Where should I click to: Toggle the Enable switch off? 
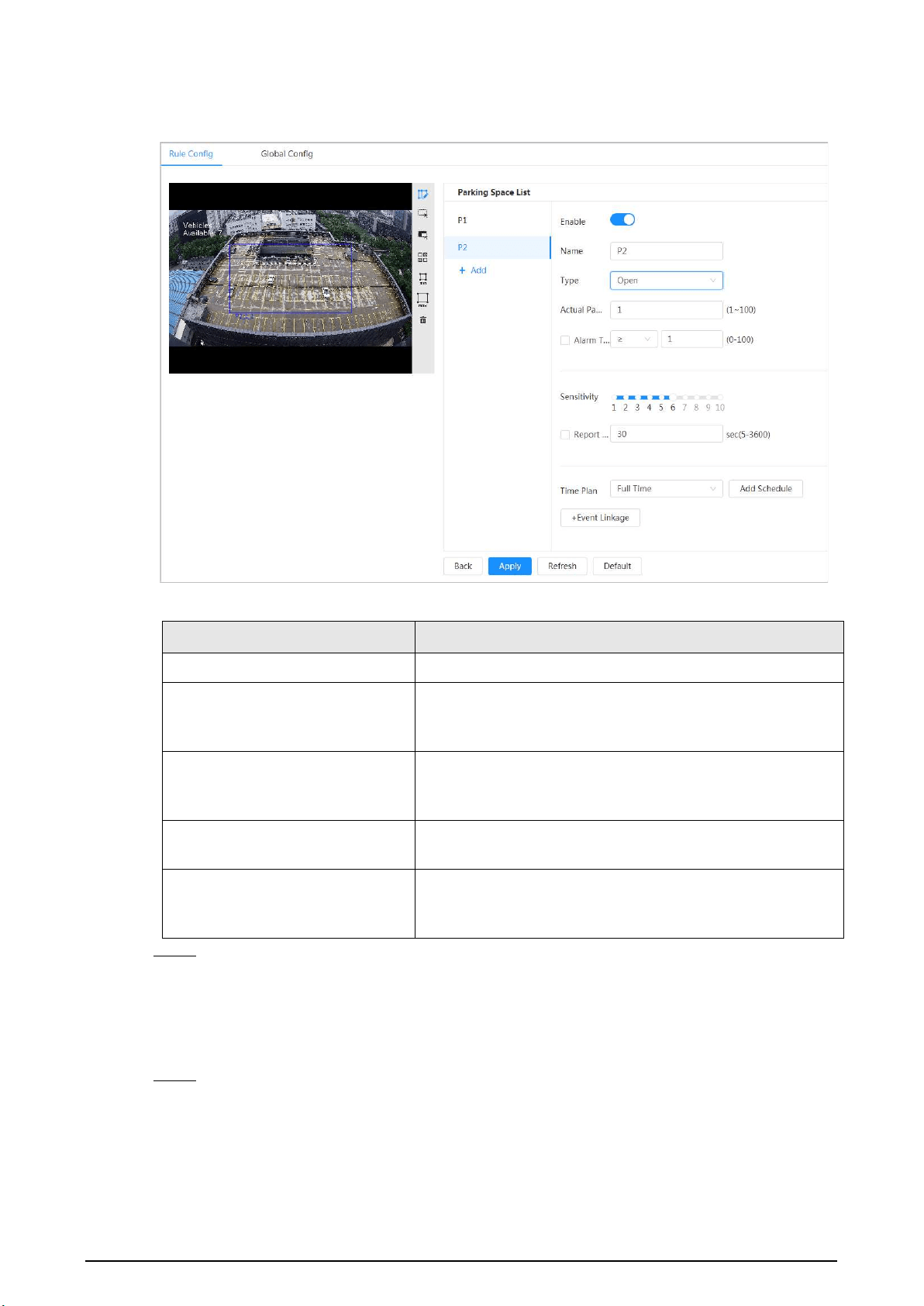tap(622, 220)
